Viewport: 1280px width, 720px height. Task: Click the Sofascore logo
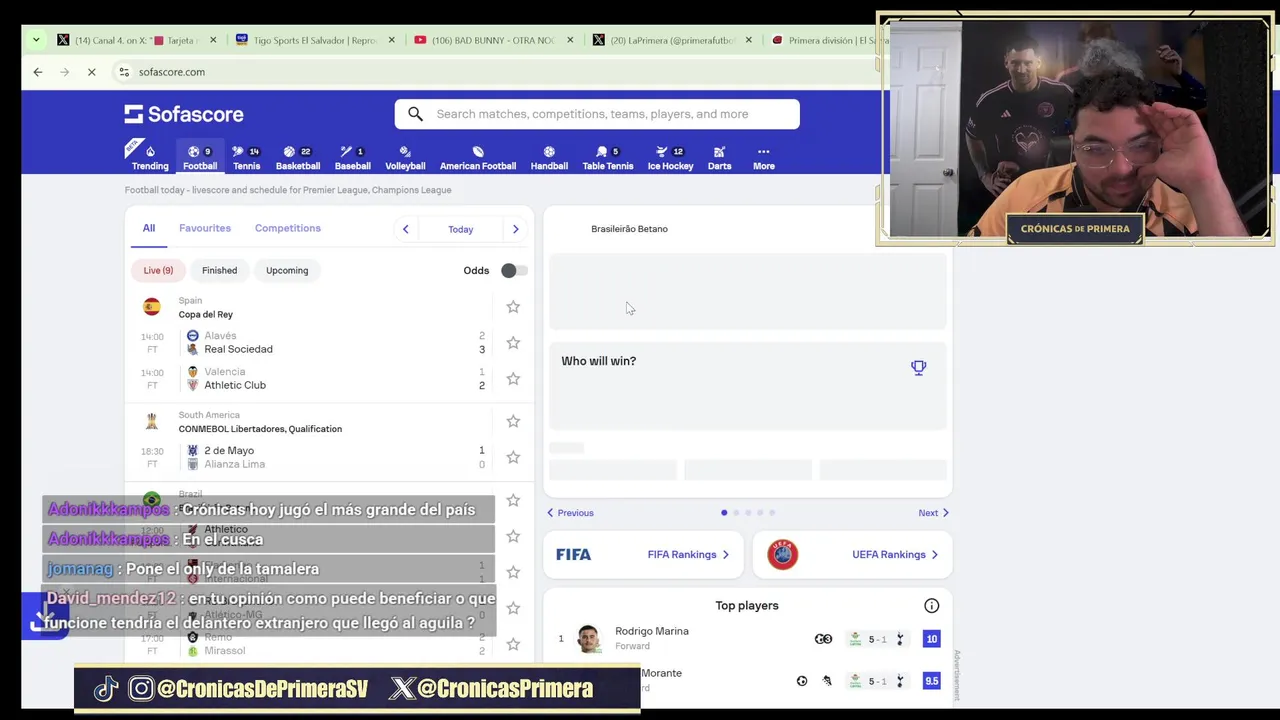pos(184,114)
